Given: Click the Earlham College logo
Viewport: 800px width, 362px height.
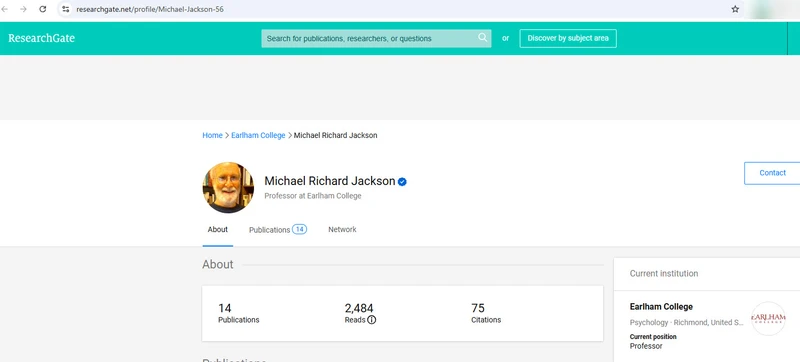Looking at the screenshot, I should point(768,318).
